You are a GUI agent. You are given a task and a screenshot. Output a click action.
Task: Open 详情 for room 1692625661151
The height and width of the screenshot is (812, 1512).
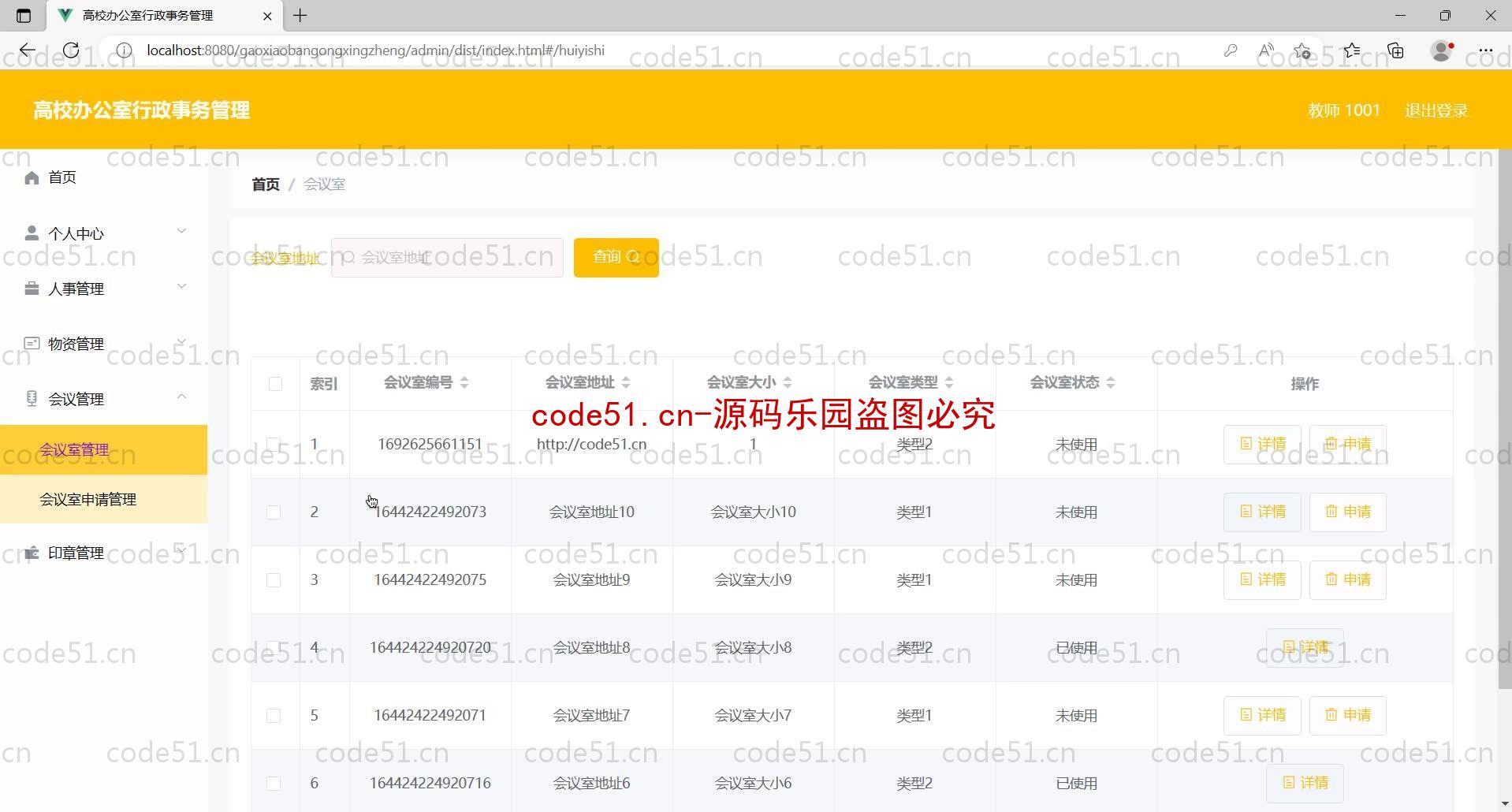pyautogui.click(x=1262, y=445)
